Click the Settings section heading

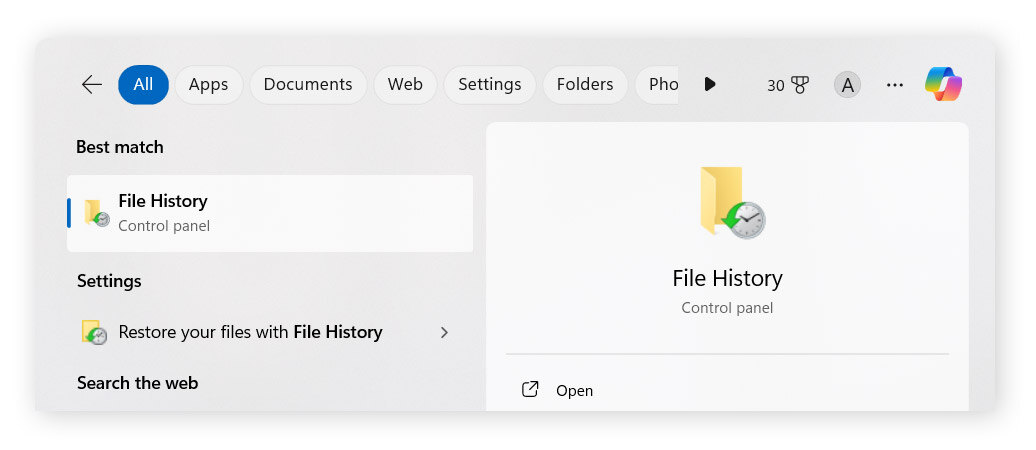coord(109,281)
